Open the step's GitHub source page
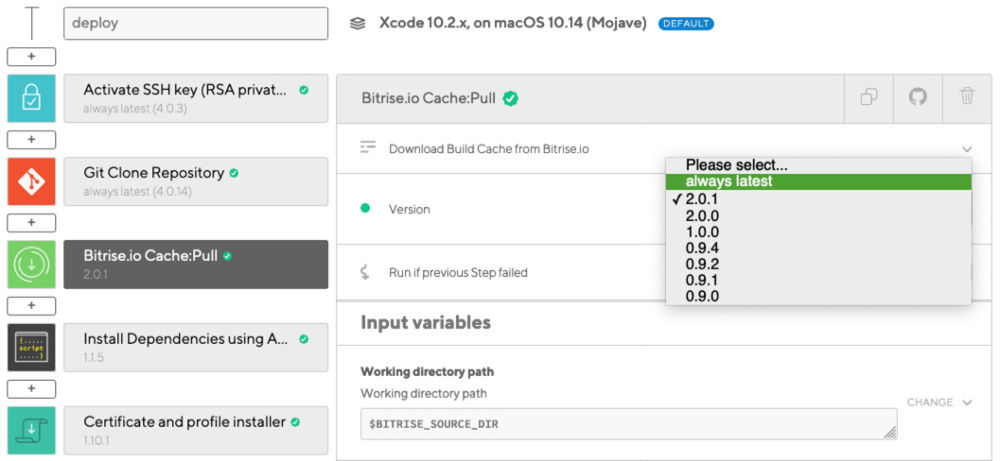This screenshot has width=1000, height=461. tap(918, 98)
